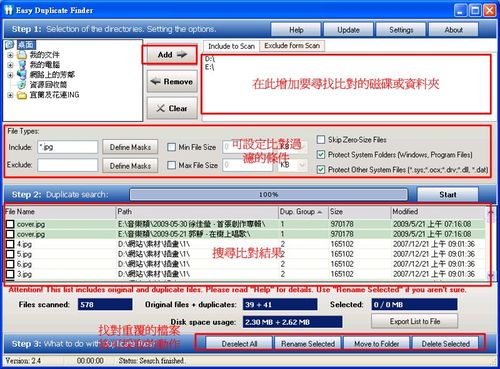Image resolution: width=500 pixels, height=369 pixels.
Task: Expand the 我的電腦 tree node
Action: point(10,65)
